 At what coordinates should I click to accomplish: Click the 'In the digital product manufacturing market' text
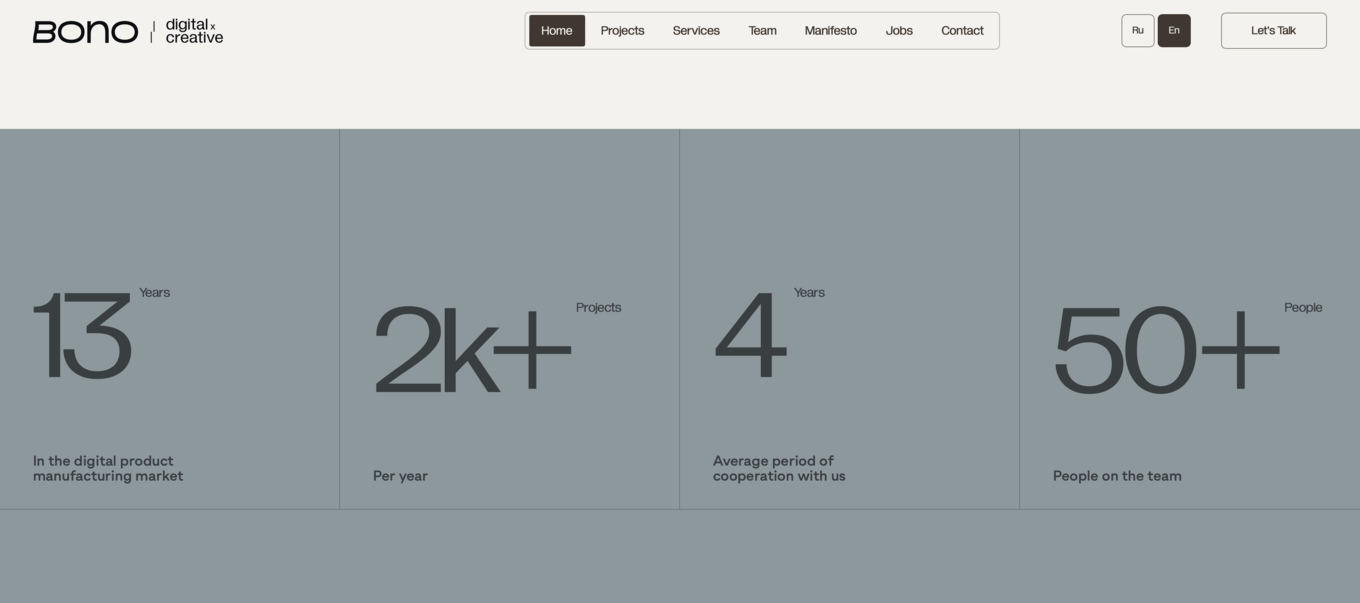tap(108, 469)
